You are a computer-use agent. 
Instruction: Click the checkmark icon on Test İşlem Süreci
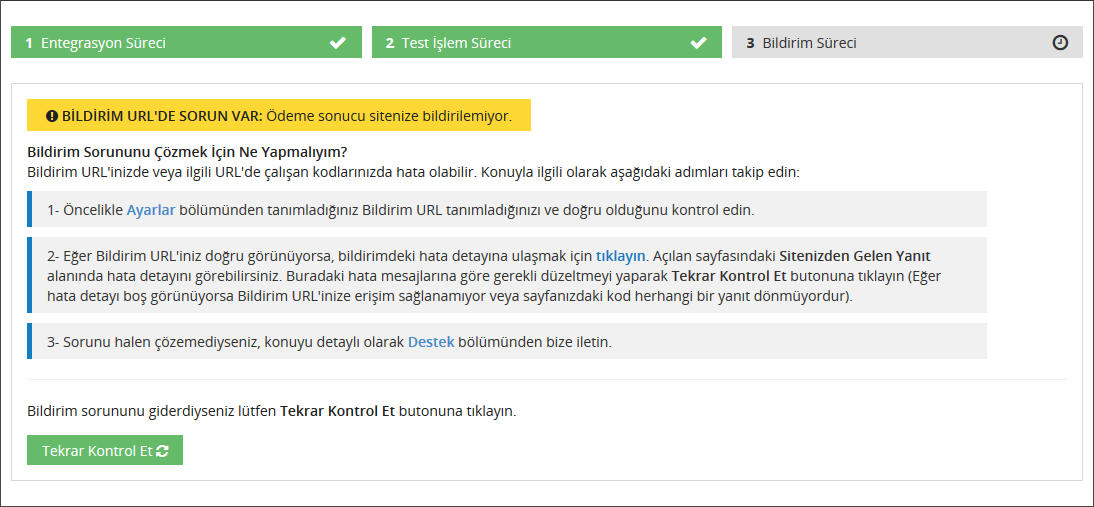[698, 43]
